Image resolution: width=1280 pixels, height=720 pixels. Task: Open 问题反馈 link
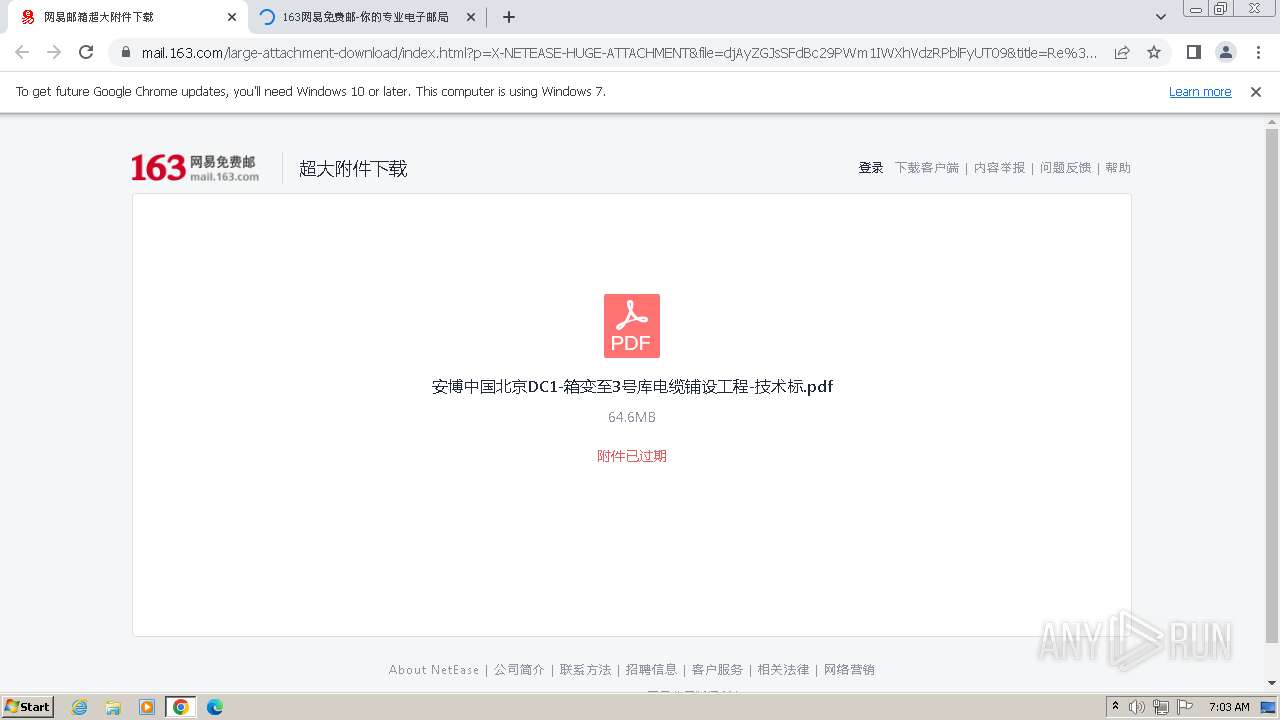1065,168
